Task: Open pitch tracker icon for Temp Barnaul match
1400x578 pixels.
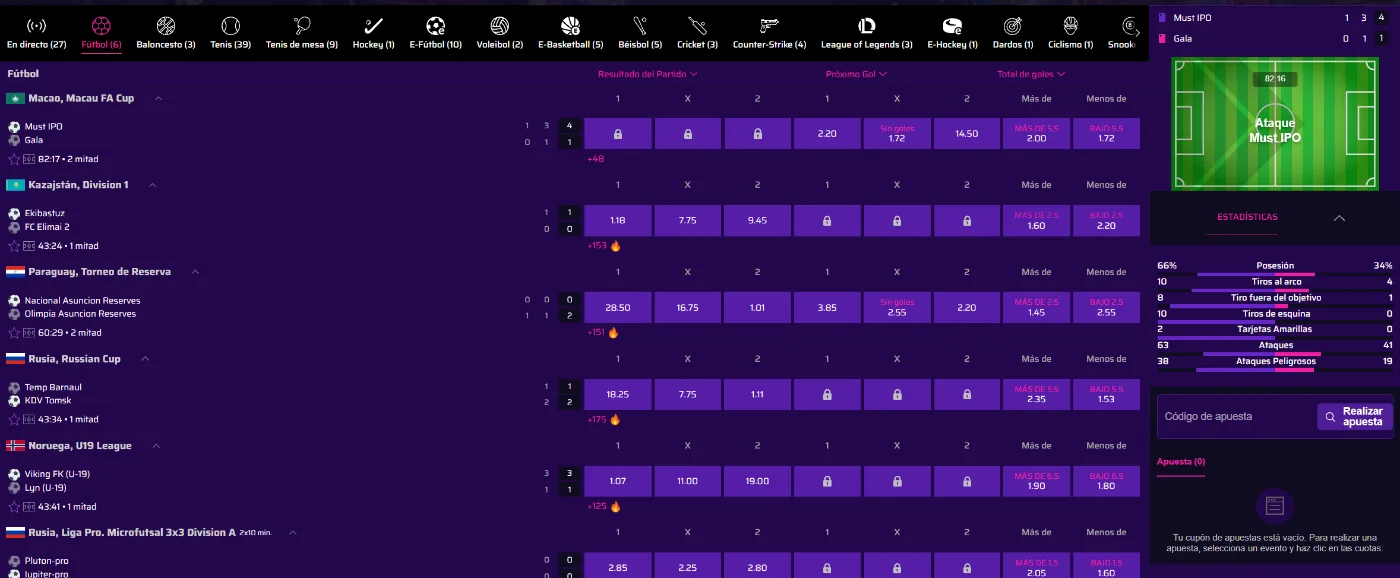Action: pyautogui.click(x=28, y=420)
